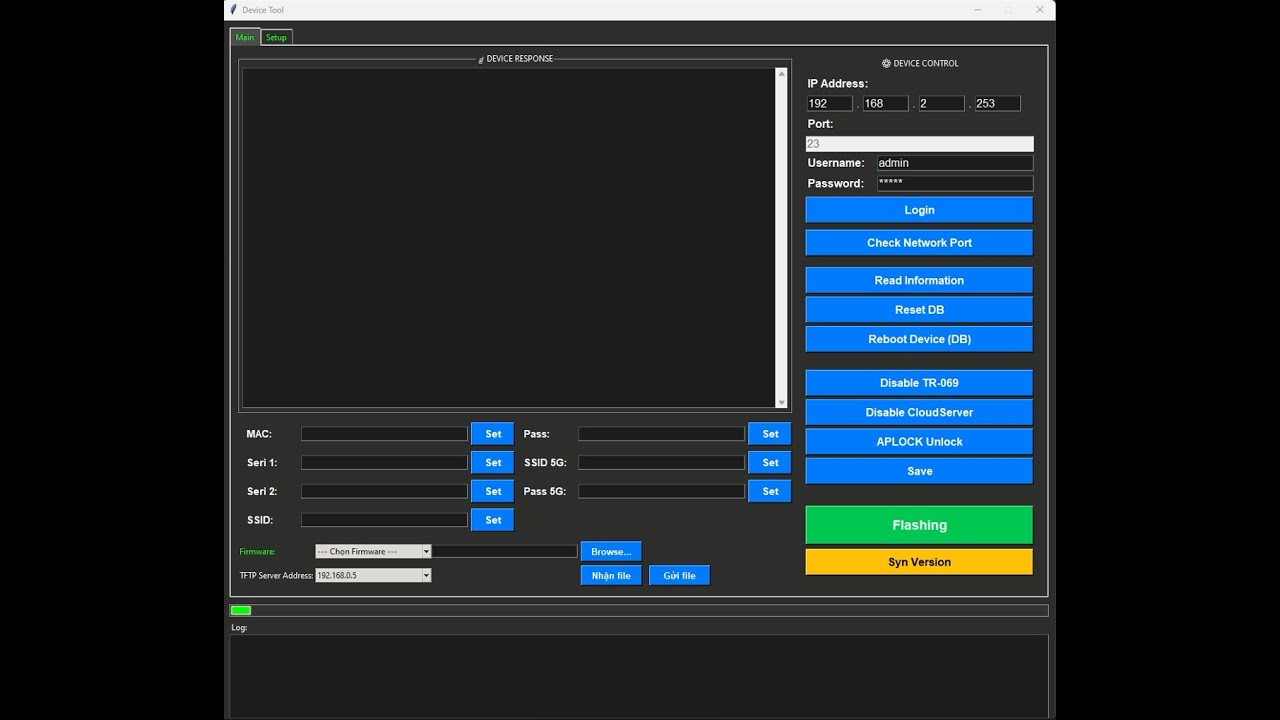This screenshot has height=720, width=1280.
Task: Click the Port field showing 23
Action: click(x=919, y=144)
